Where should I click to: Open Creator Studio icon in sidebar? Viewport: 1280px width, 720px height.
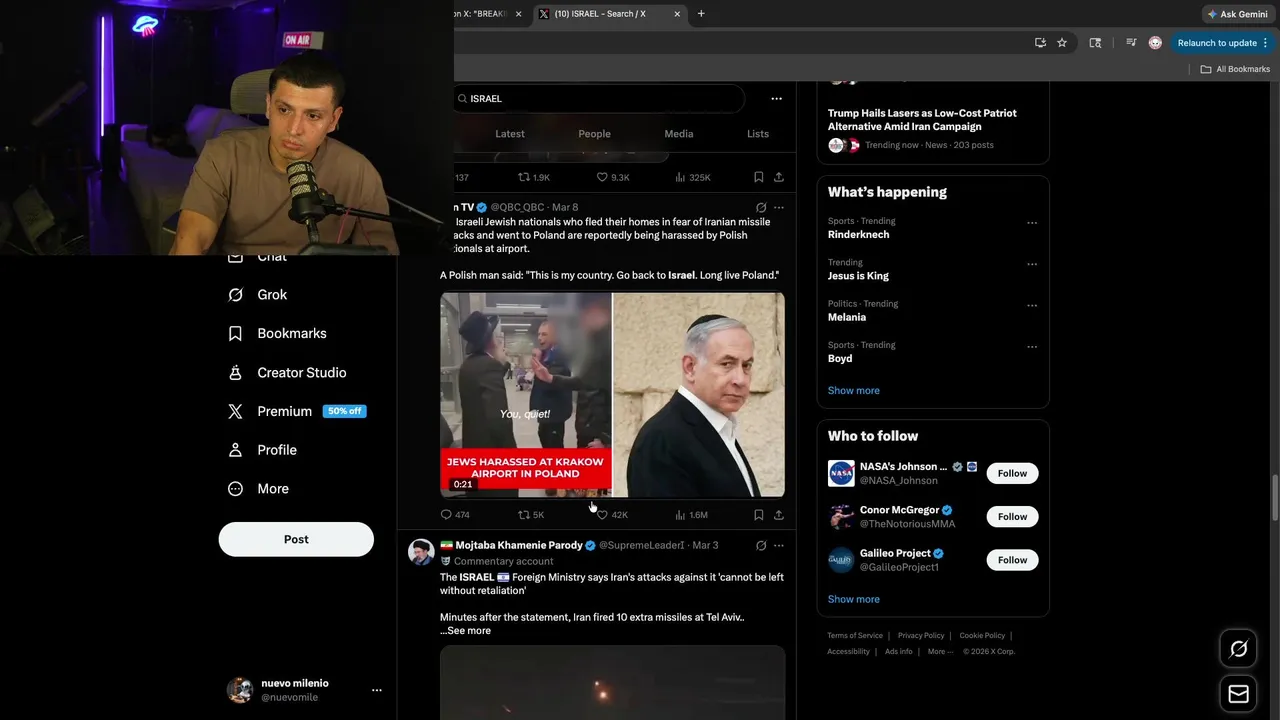[x=235, y=372]
